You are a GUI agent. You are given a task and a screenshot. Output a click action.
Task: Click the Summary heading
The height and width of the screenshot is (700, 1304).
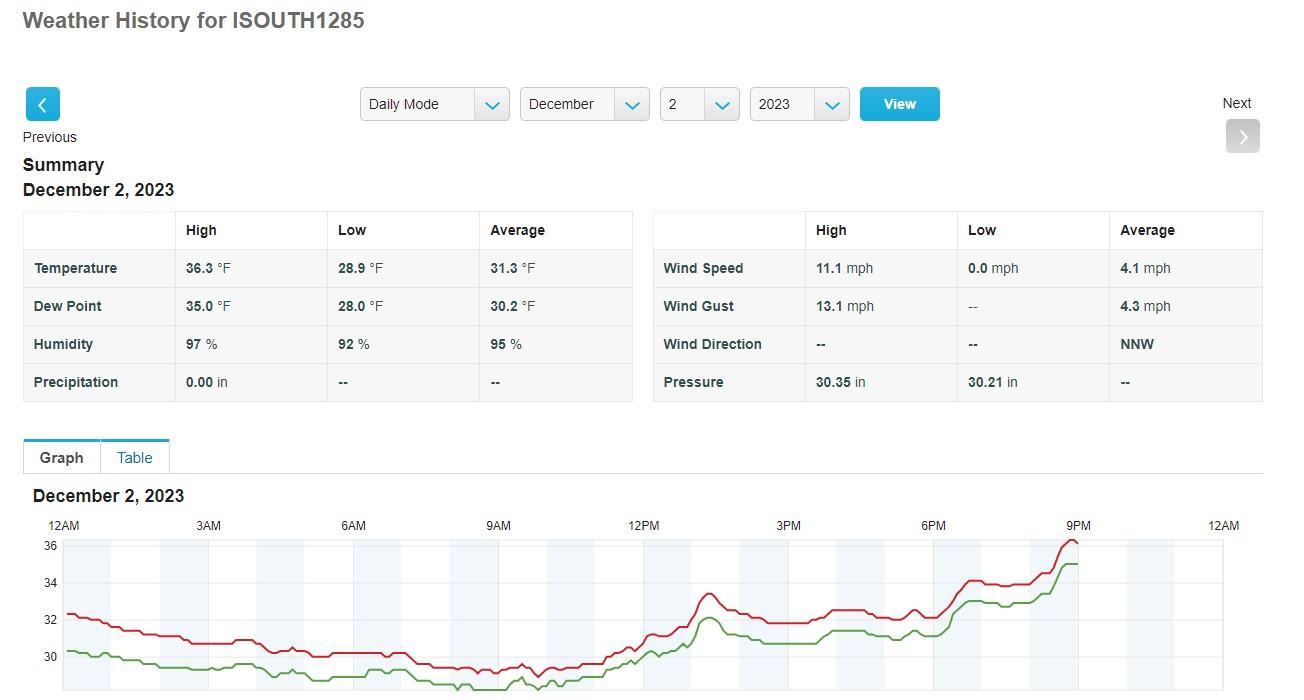(63, 165)
